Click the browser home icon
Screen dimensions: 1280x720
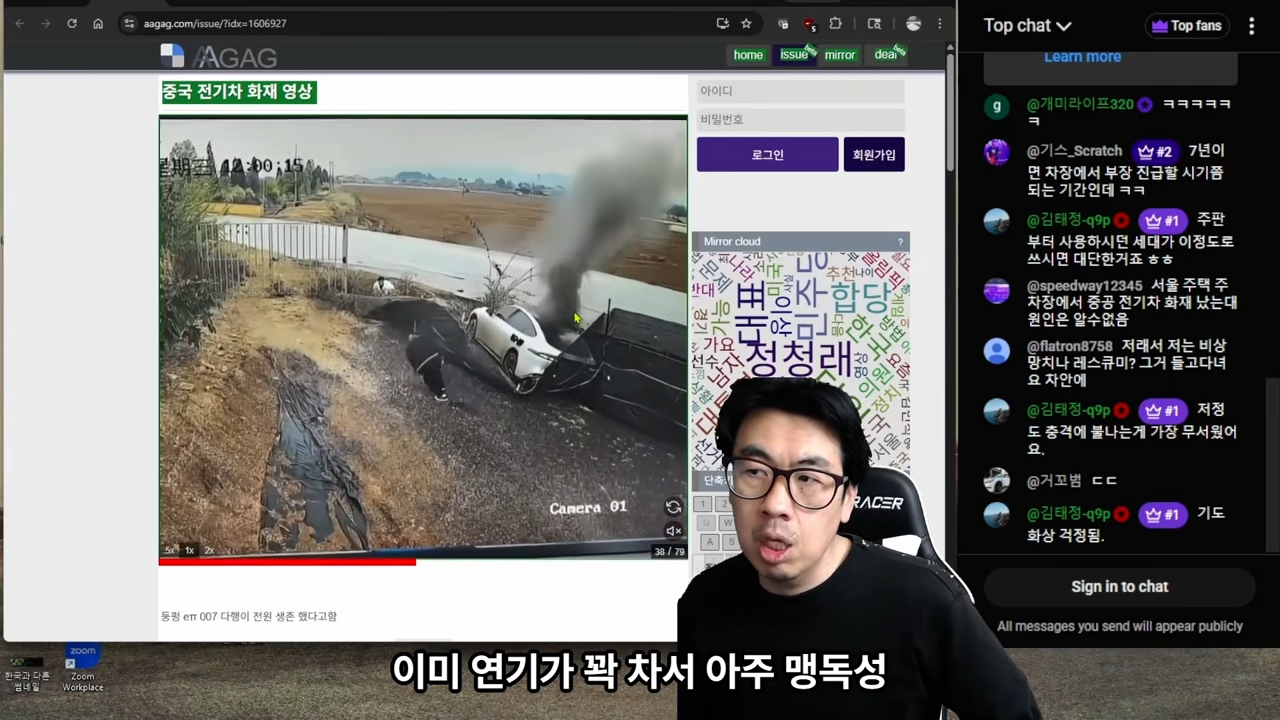(98, 23)
